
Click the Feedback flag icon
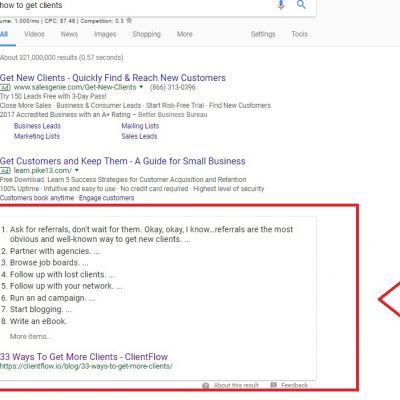(274, 385)
